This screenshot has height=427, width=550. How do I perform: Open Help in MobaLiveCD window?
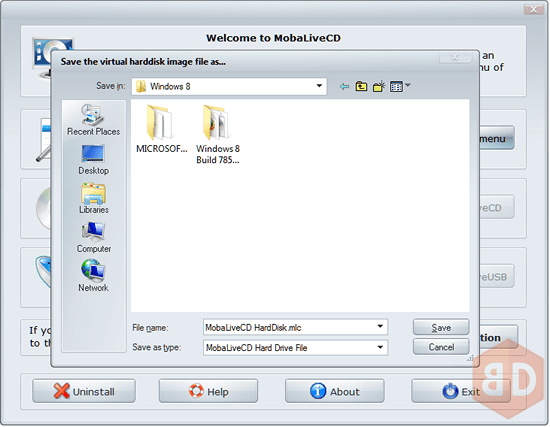(208, 391)
